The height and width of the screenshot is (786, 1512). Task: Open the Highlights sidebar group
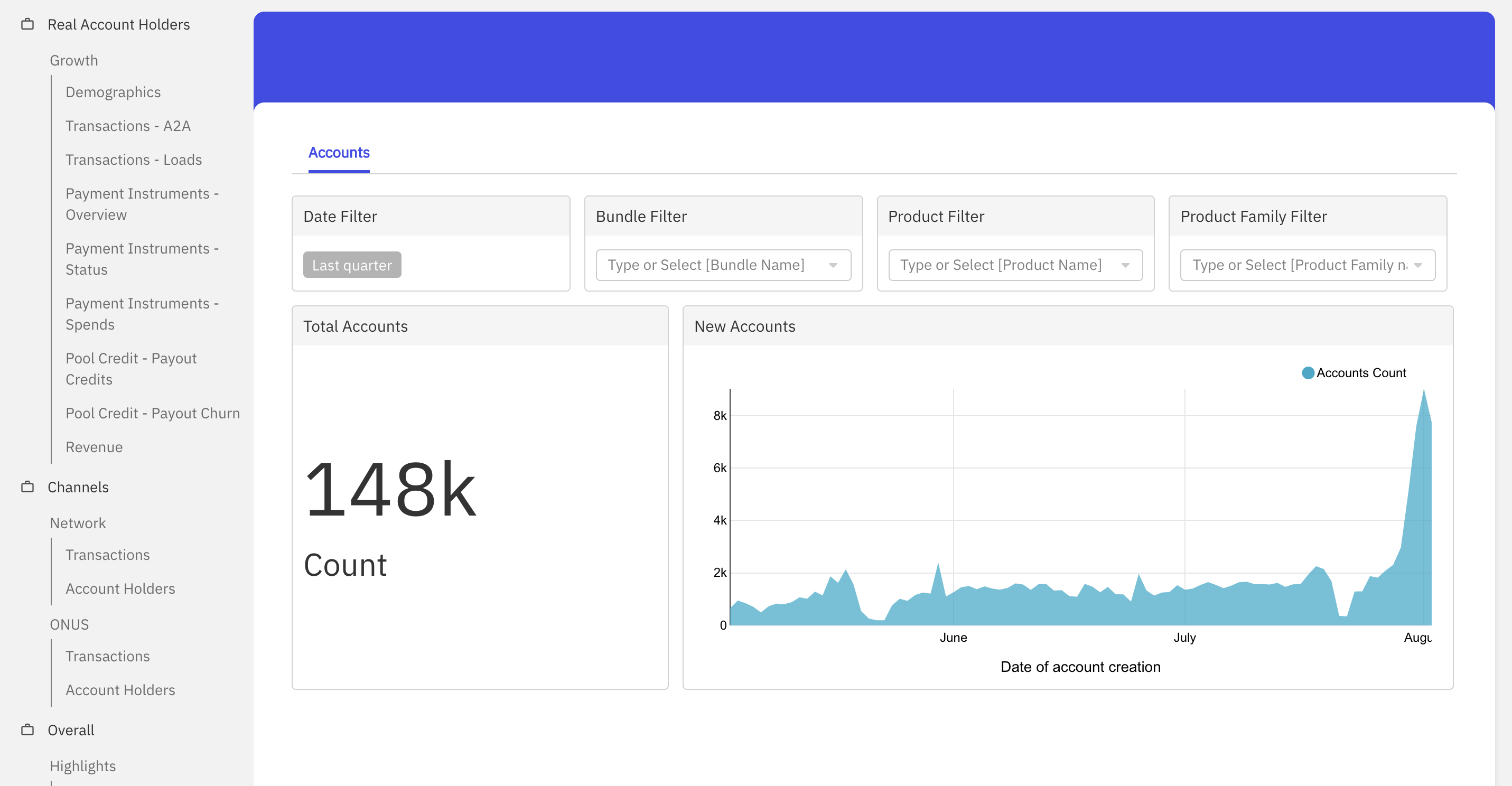coord(83,766)
